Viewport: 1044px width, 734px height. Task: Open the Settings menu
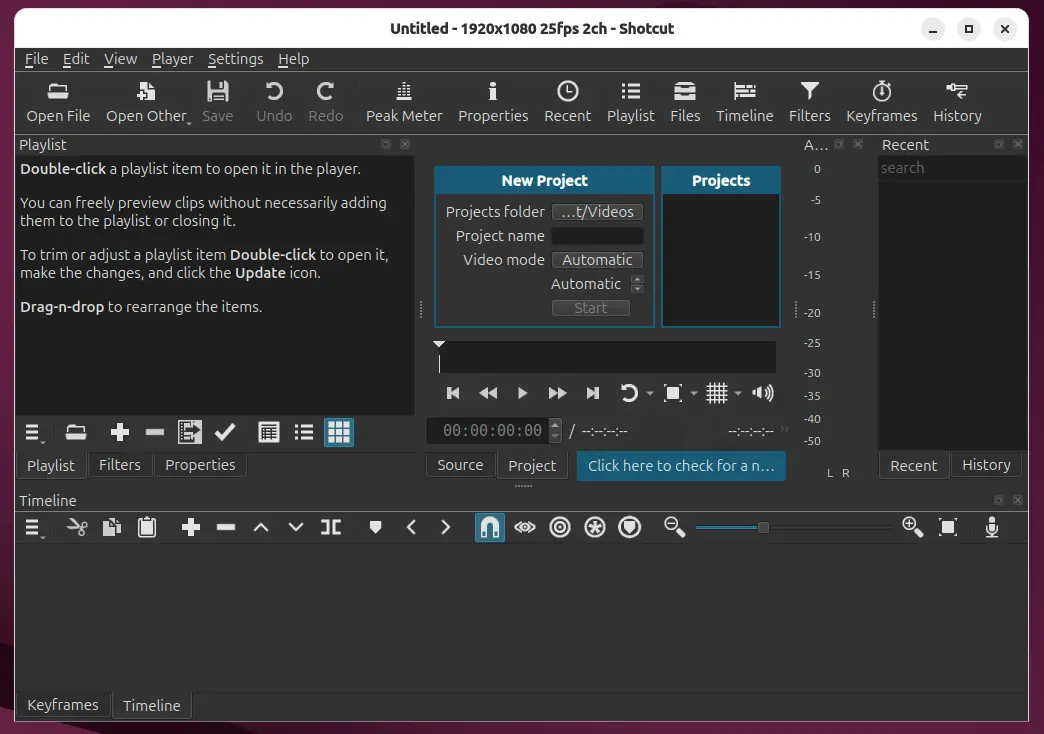[x=235, y=59]
